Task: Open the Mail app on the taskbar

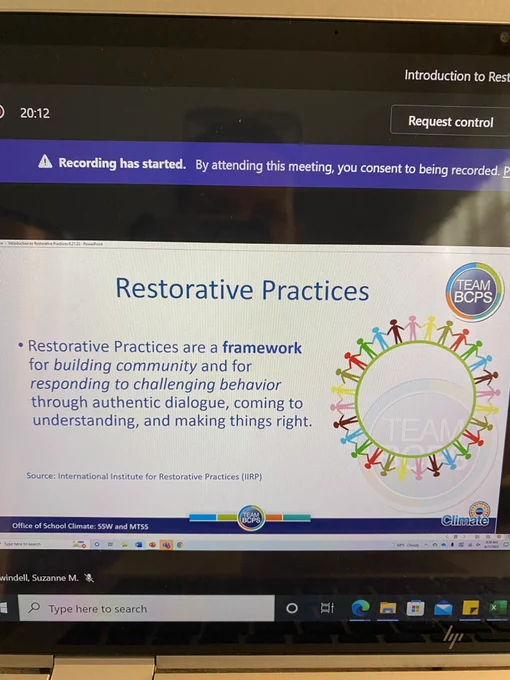Action: point(443,609)
